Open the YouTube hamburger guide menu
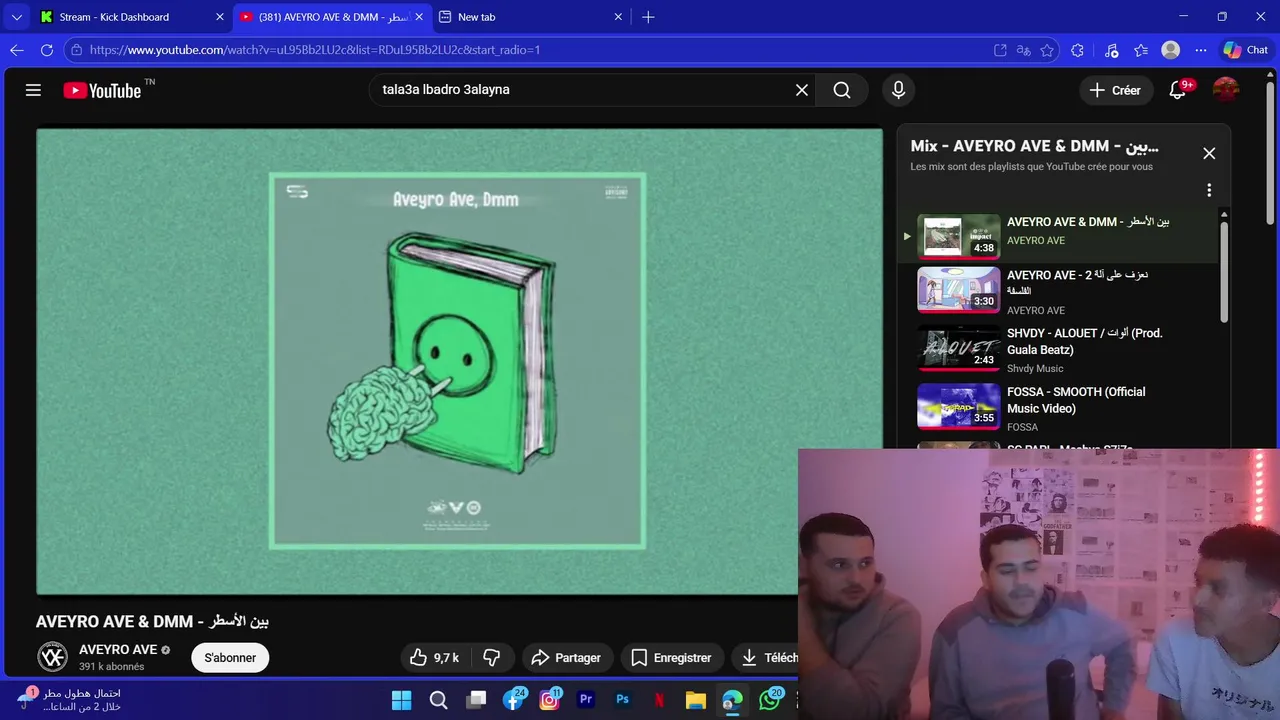 pos(33,90)
